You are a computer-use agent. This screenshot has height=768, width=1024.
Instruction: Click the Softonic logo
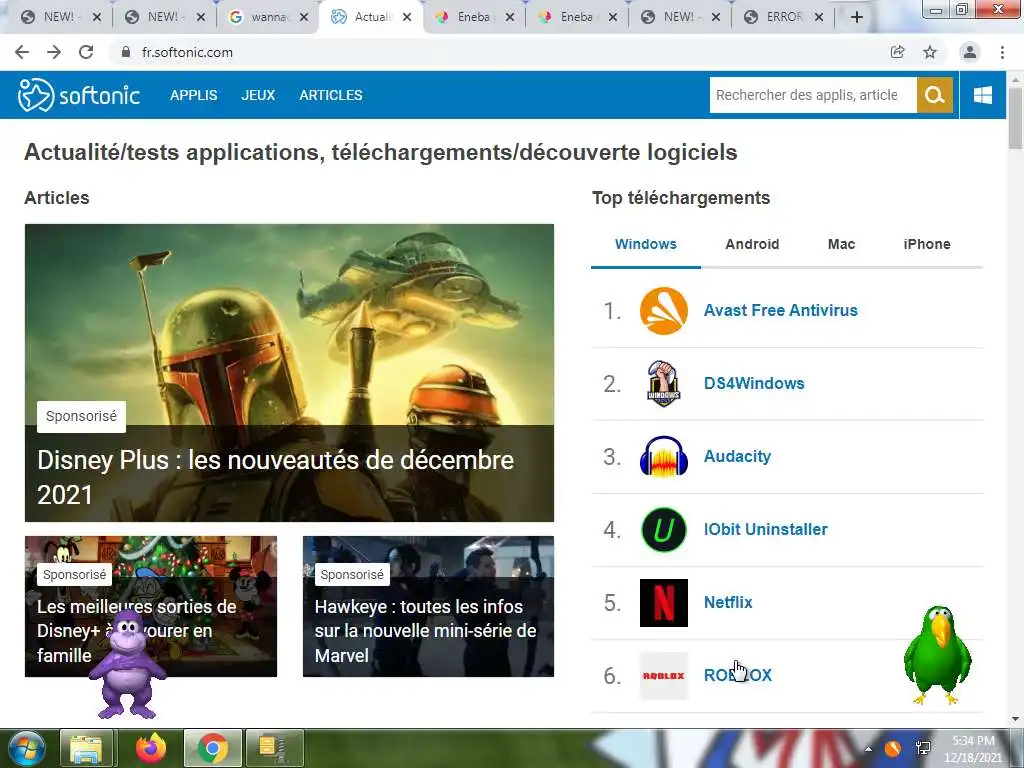tap(78, 95)
